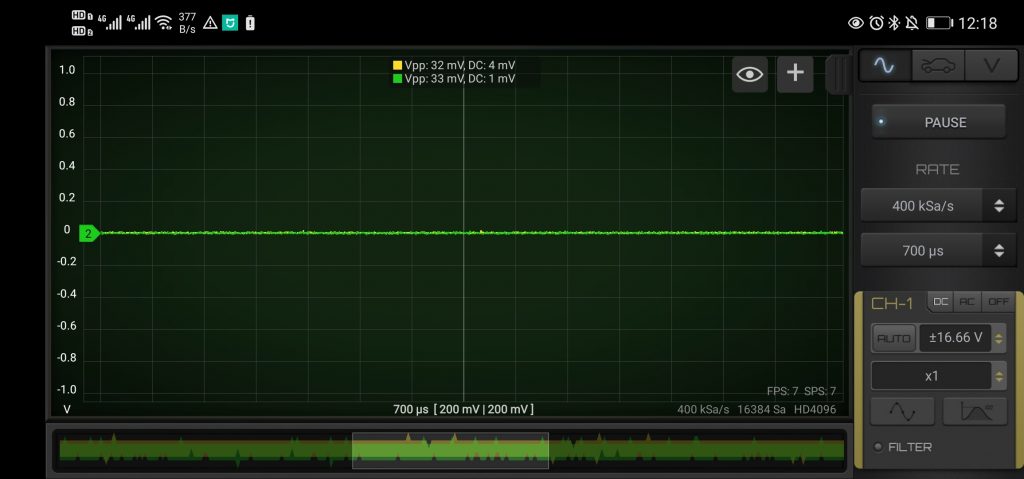Open the 700 µs time base dropdown
Image resolution: width=1024 pixels, height=479 pixels.
(x=934, y=251)
